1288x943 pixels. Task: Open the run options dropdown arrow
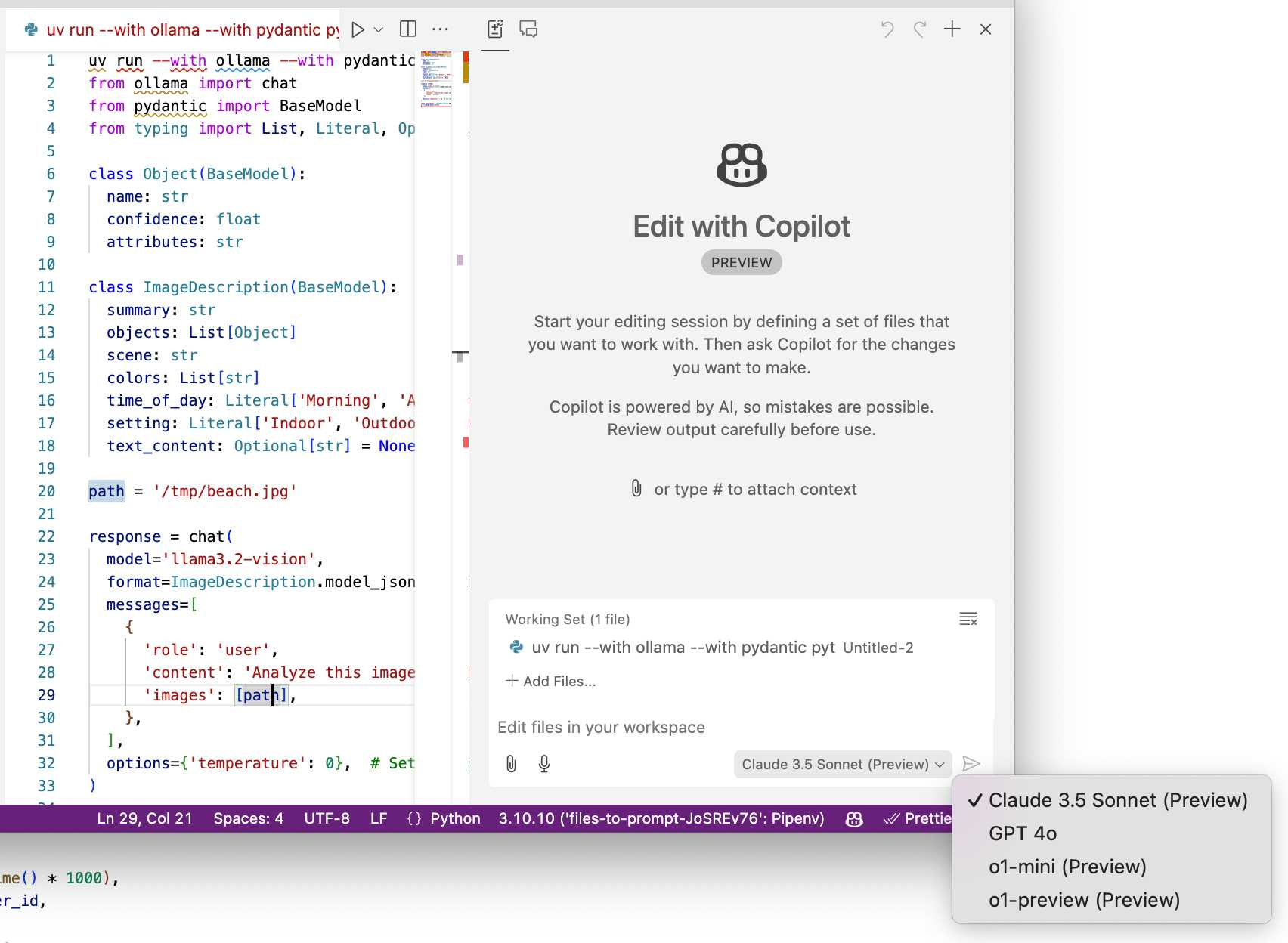379,29
